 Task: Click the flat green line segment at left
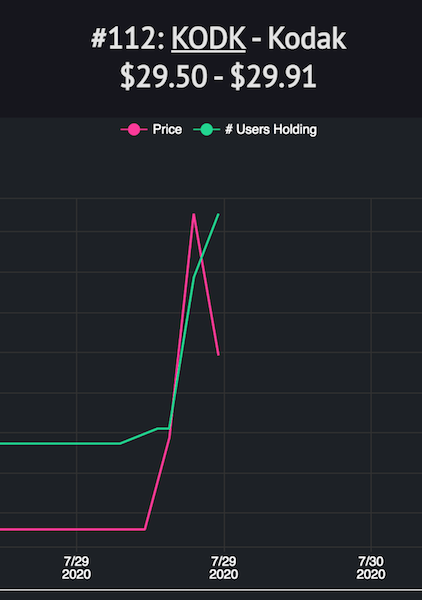60,443
